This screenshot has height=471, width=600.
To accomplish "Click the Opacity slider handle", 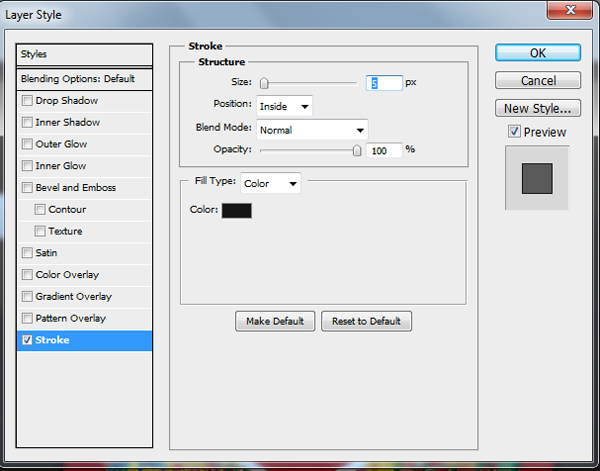I will 357,150.
